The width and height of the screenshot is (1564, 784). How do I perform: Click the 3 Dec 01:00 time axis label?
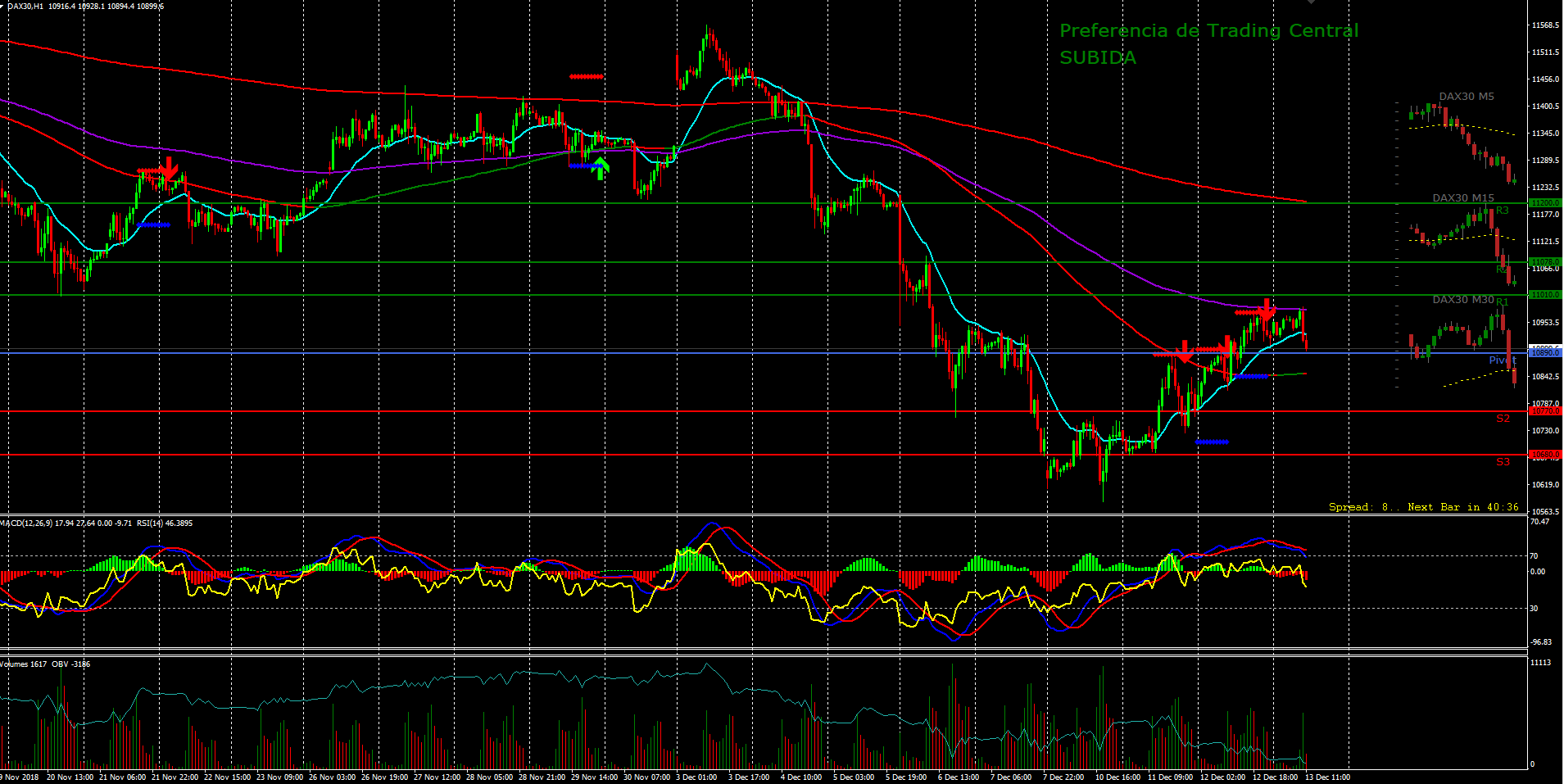click(x=696, y=777)
